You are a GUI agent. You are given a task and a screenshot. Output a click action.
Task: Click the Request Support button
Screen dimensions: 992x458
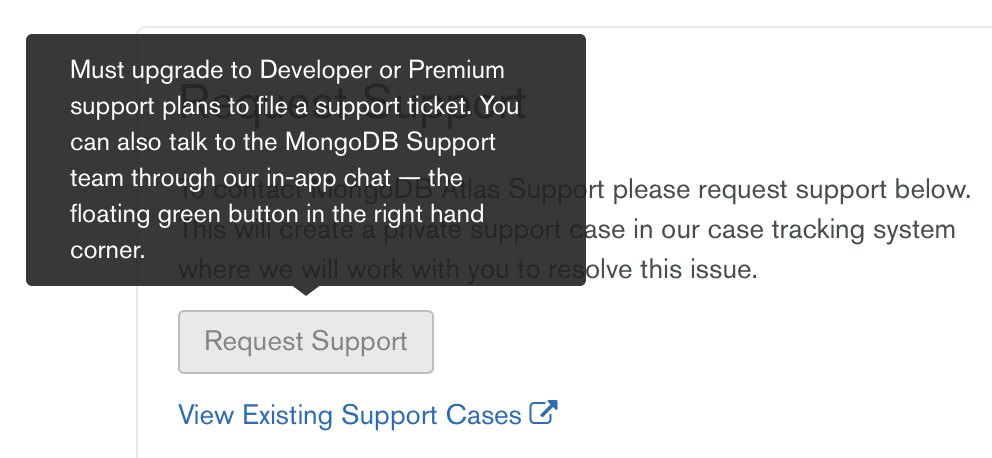pyautogui.click(x=306, y=342)
